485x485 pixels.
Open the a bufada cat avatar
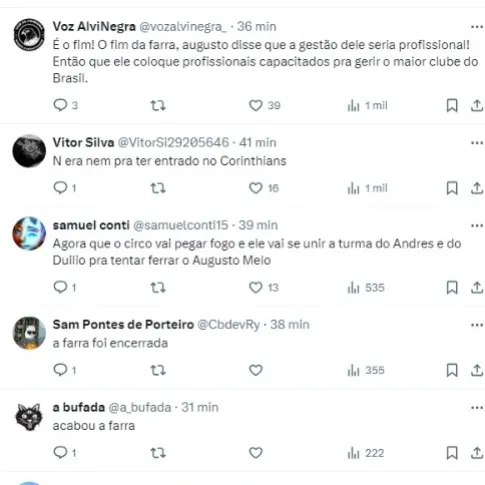point(29,417)
